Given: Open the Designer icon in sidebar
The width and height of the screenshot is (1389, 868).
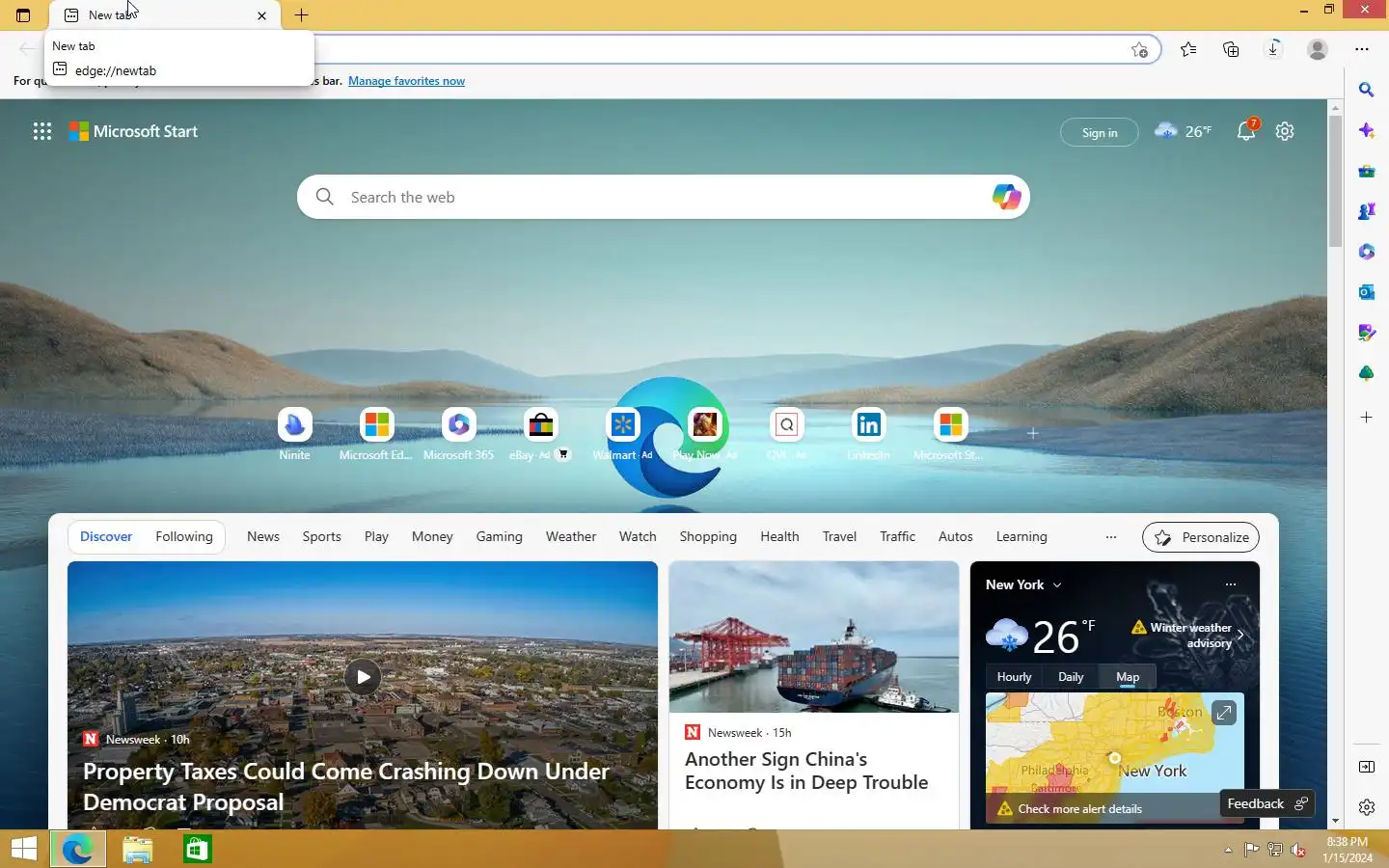Looking at the screenshot, I should click(1366, 333).
